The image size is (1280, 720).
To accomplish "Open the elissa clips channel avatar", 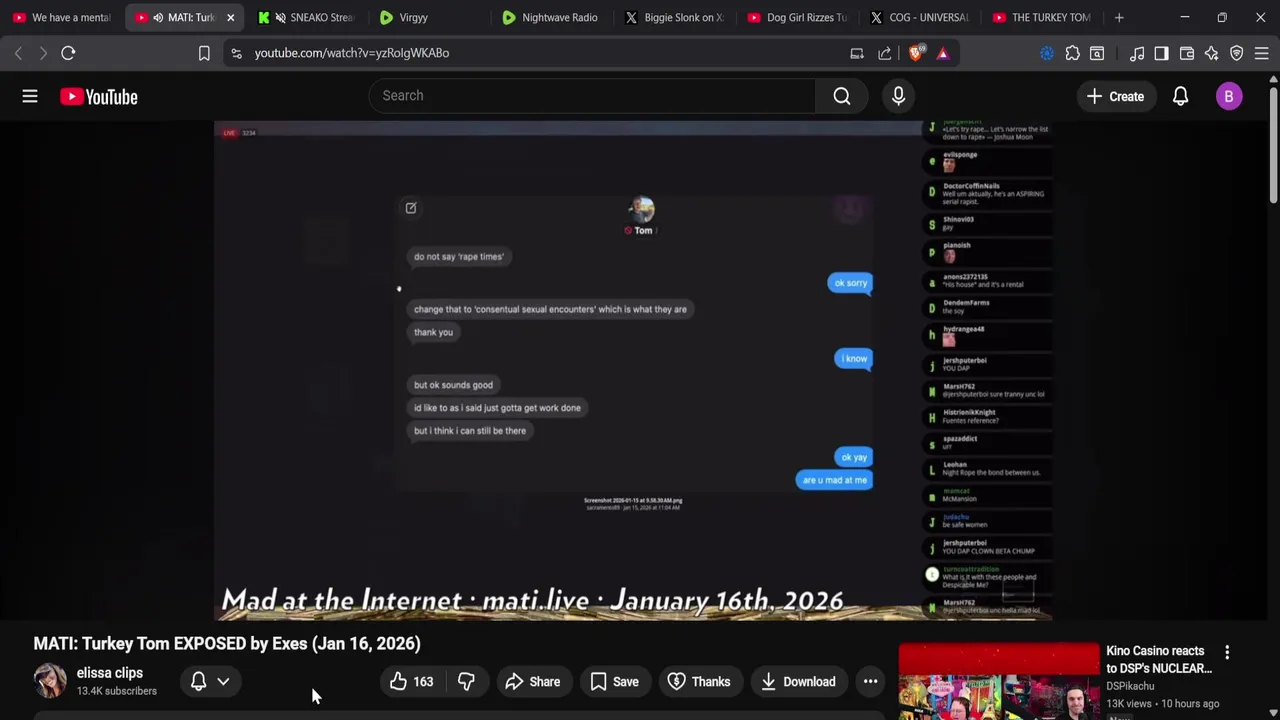I will pos(50,681).
